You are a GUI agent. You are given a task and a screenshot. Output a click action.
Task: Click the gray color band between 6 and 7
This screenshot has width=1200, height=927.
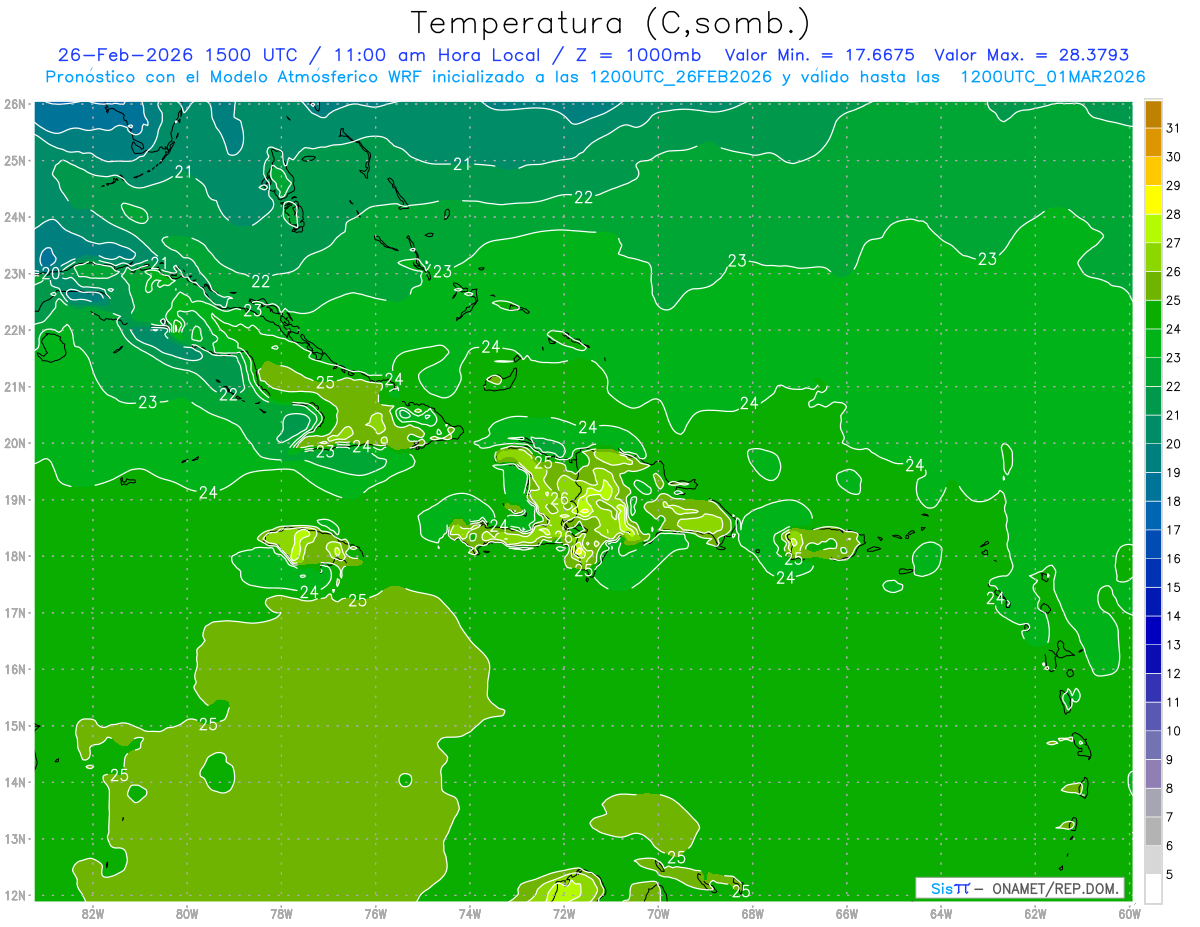(1153, 832)
